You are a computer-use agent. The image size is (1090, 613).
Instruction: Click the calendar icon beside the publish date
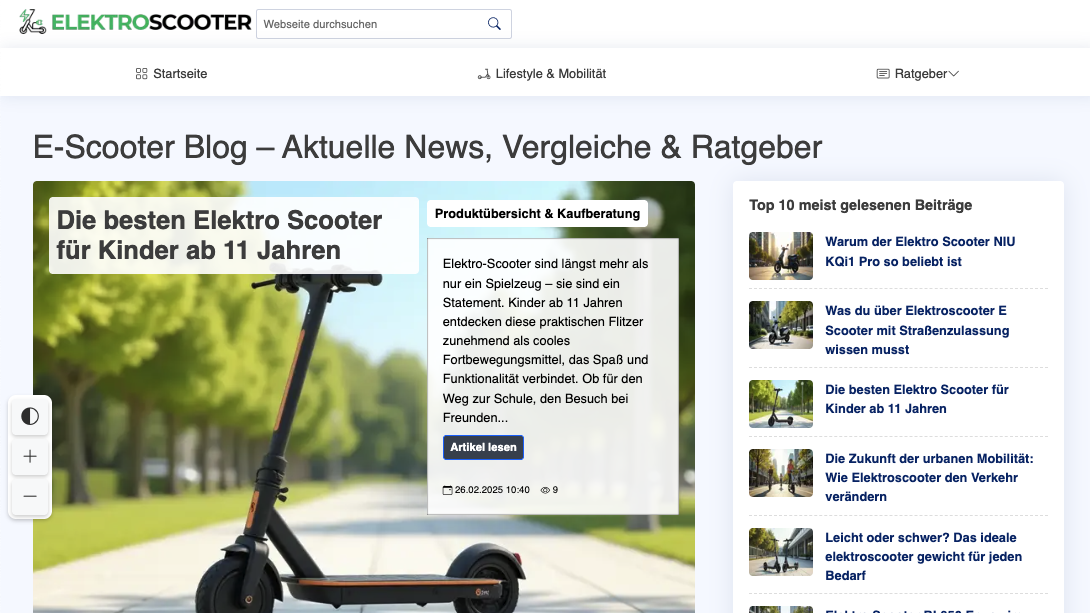pos(447,489)
